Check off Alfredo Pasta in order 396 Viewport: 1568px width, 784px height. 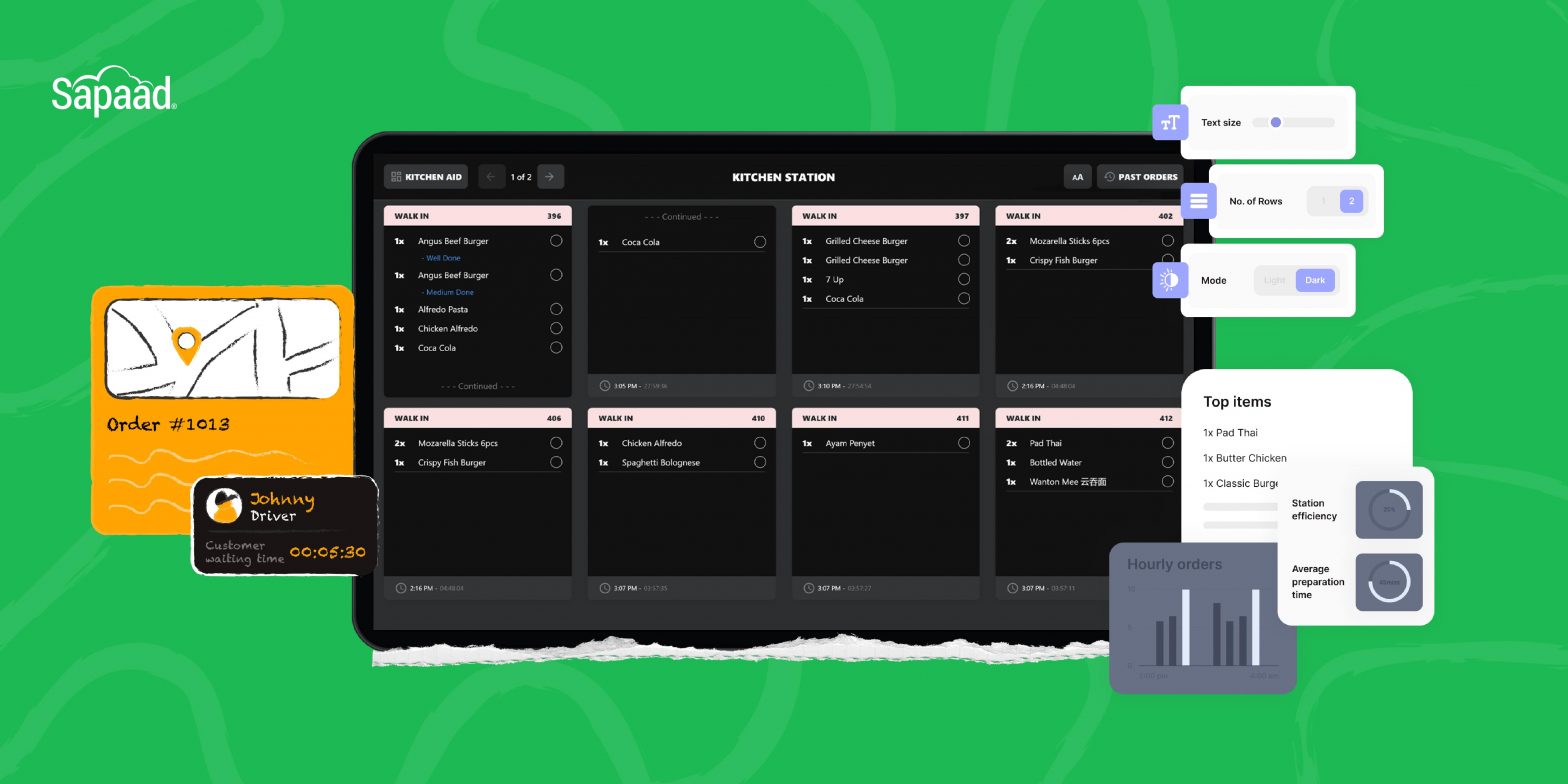[556, 309]
